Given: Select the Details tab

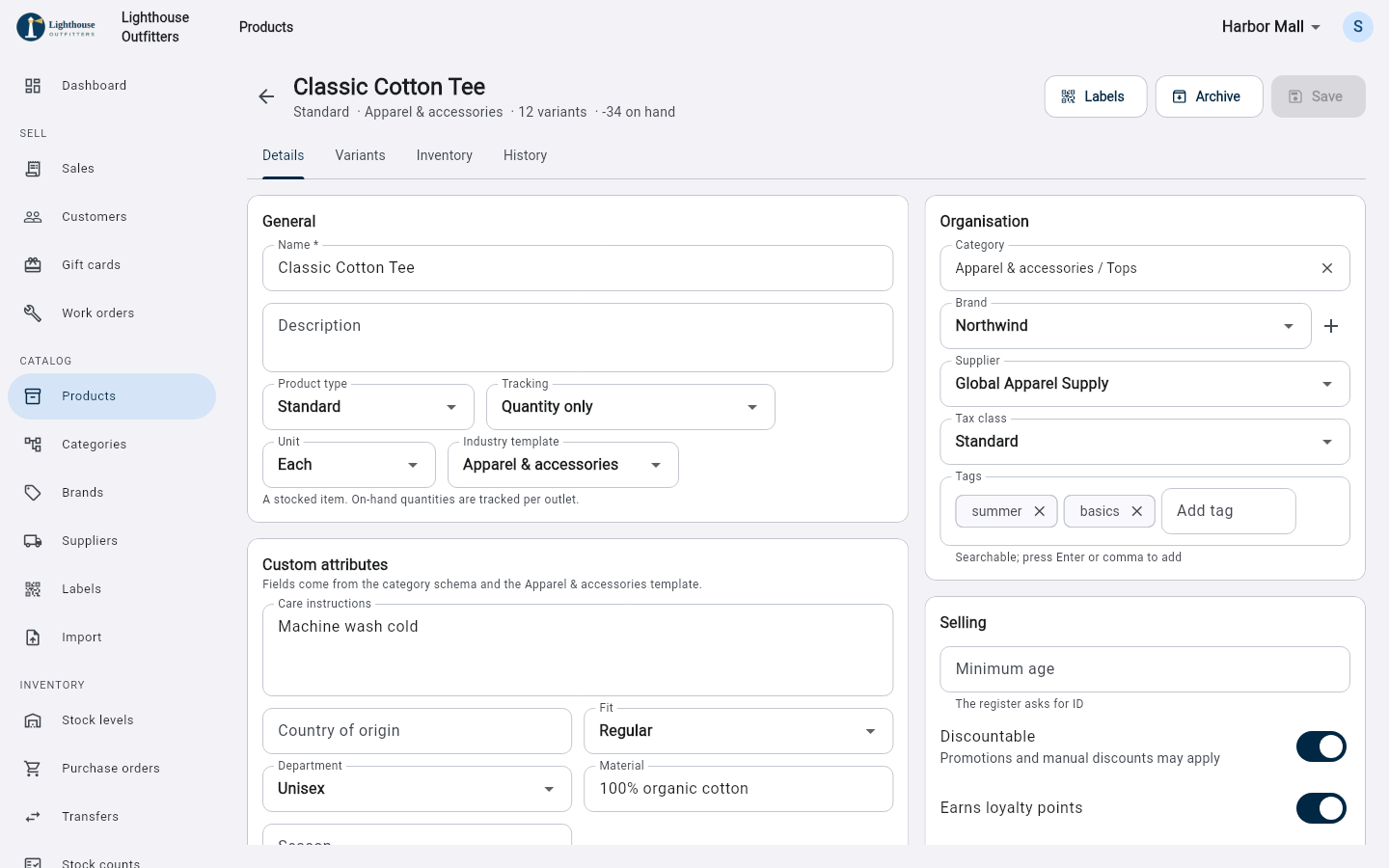Looking at the screenshot, I should click(x=284, y=155).
